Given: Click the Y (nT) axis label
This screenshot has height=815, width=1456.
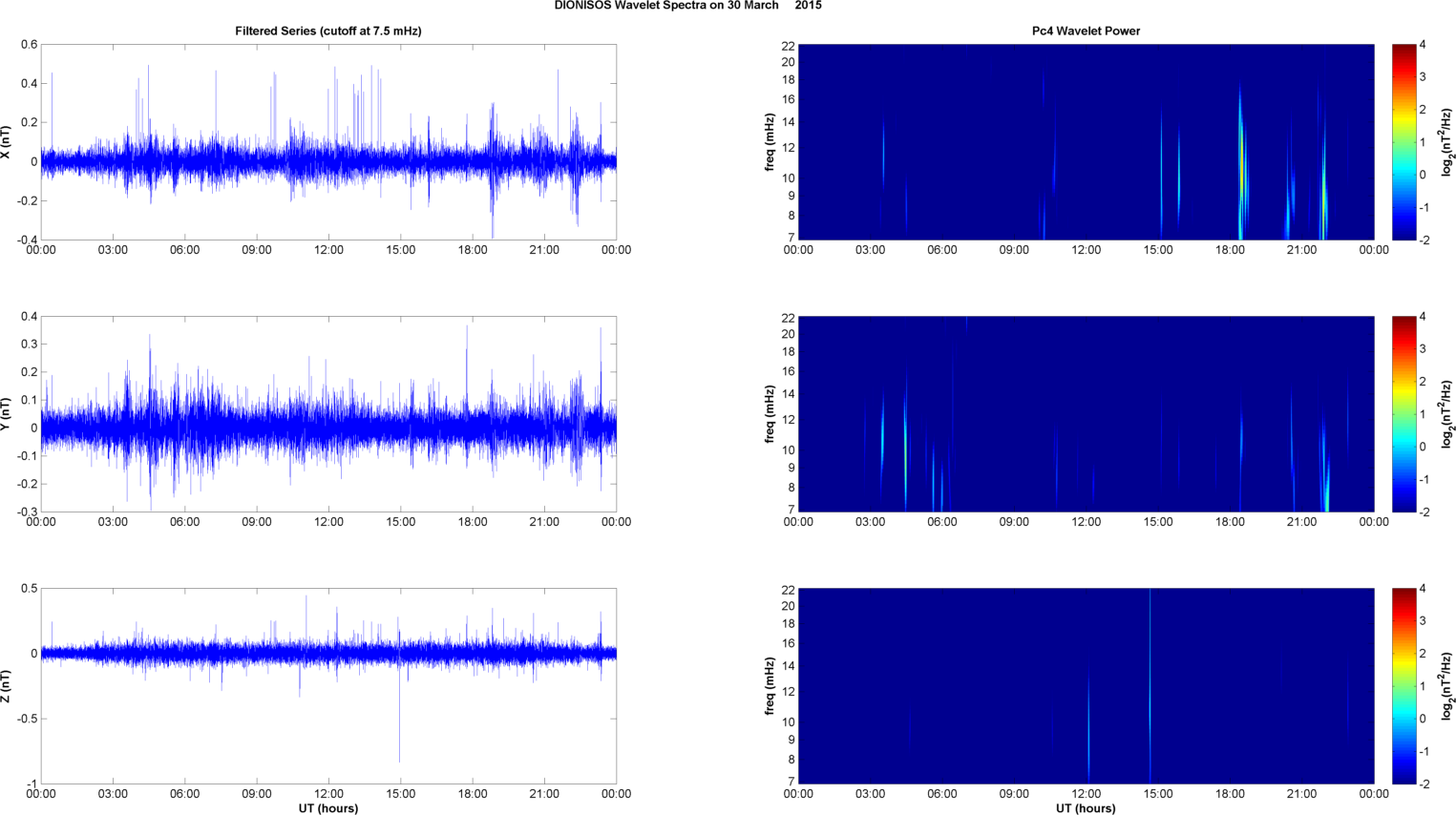Looking at the screenshot, I should (7, 414).
